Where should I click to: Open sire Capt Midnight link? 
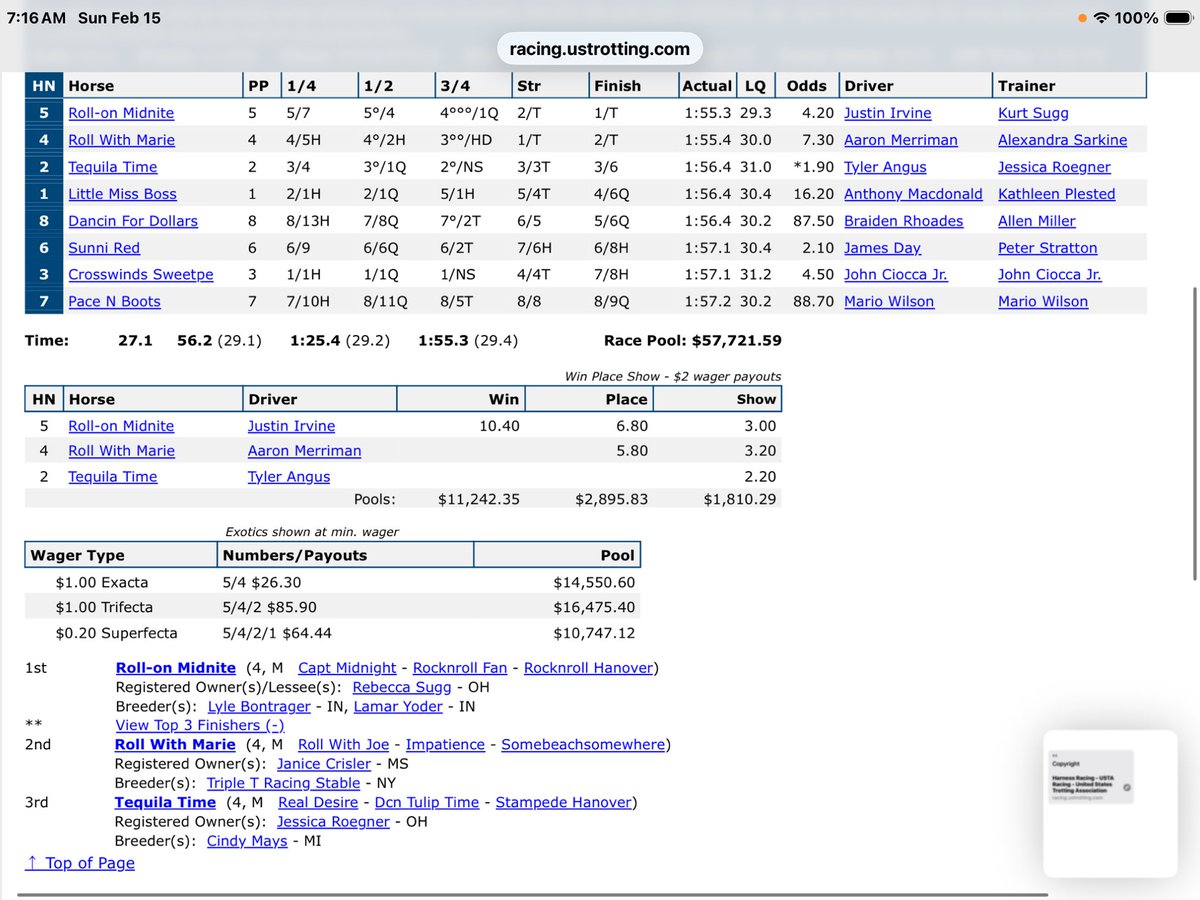[x=347, y=668]
